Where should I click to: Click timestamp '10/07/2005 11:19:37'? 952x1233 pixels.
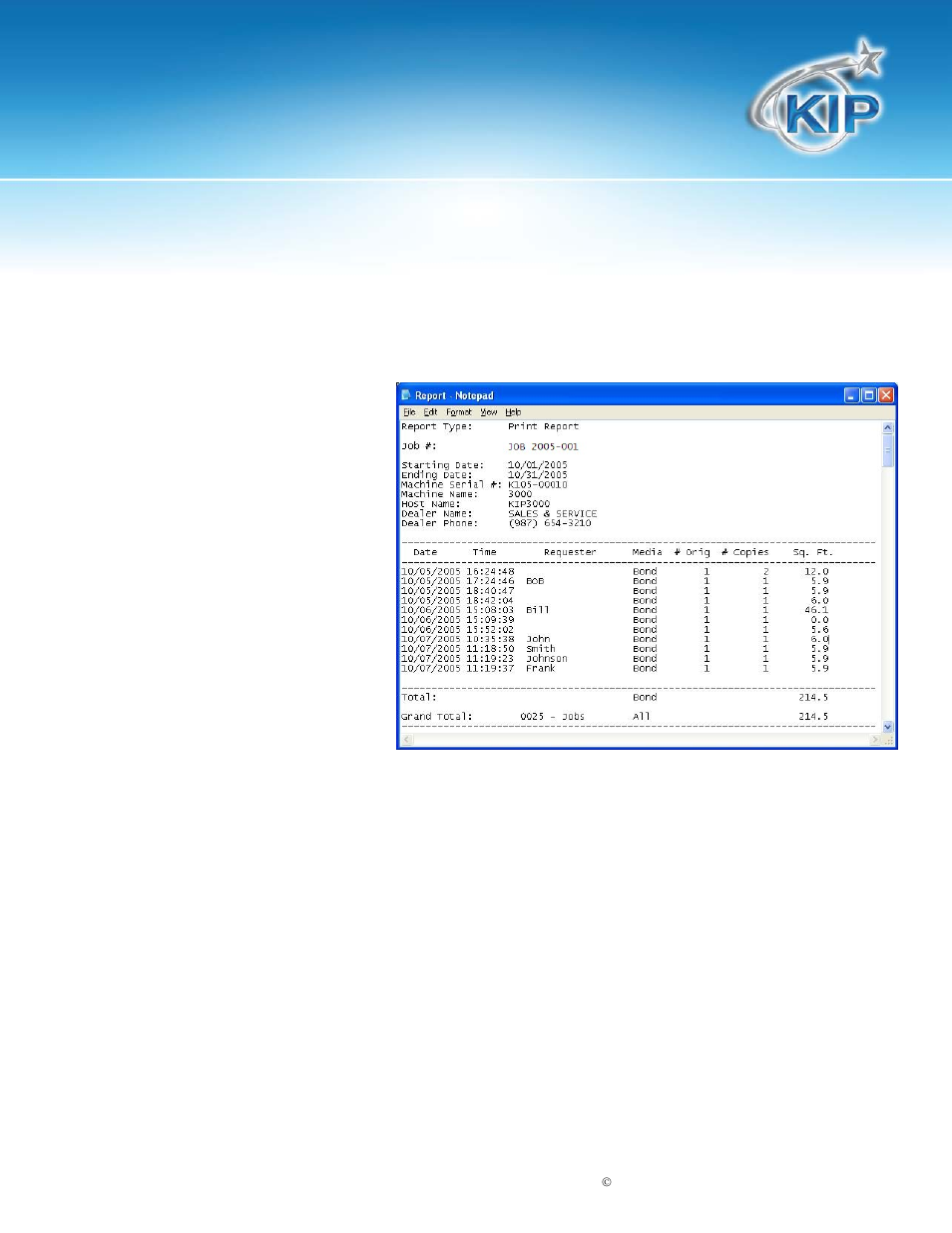coord(458,668)
